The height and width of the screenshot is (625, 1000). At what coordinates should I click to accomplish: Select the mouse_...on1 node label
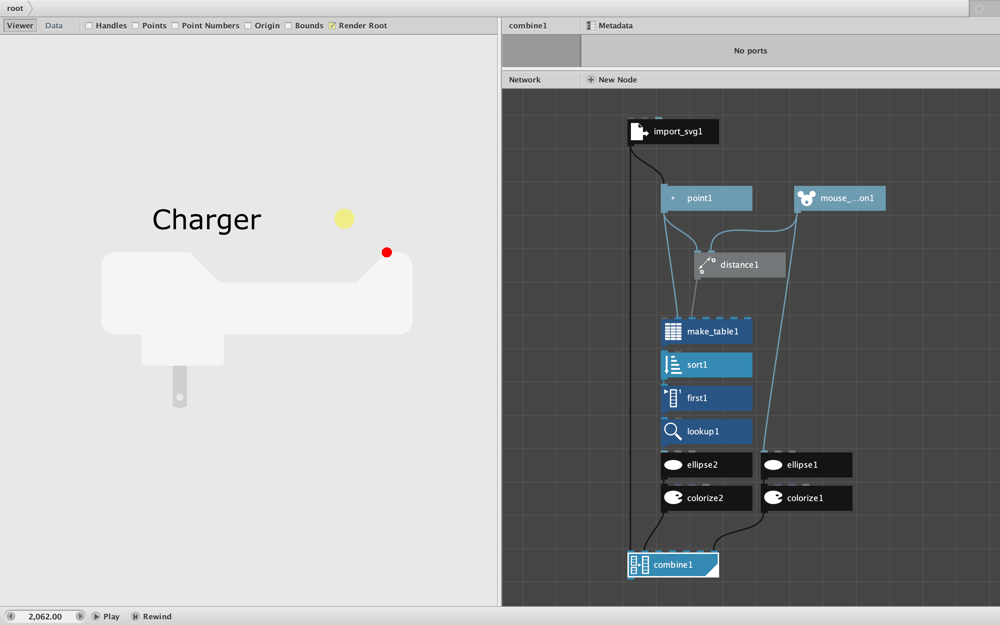[847, 198]
